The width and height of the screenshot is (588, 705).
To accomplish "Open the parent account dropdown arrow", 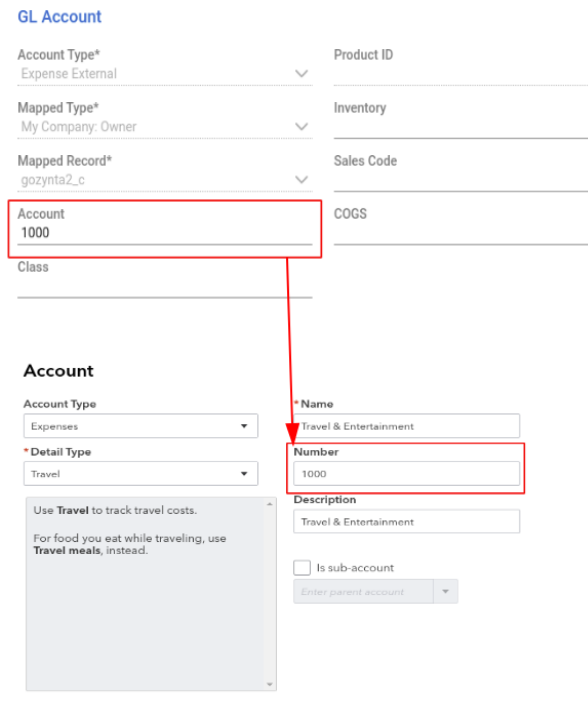I will (445, 592).
